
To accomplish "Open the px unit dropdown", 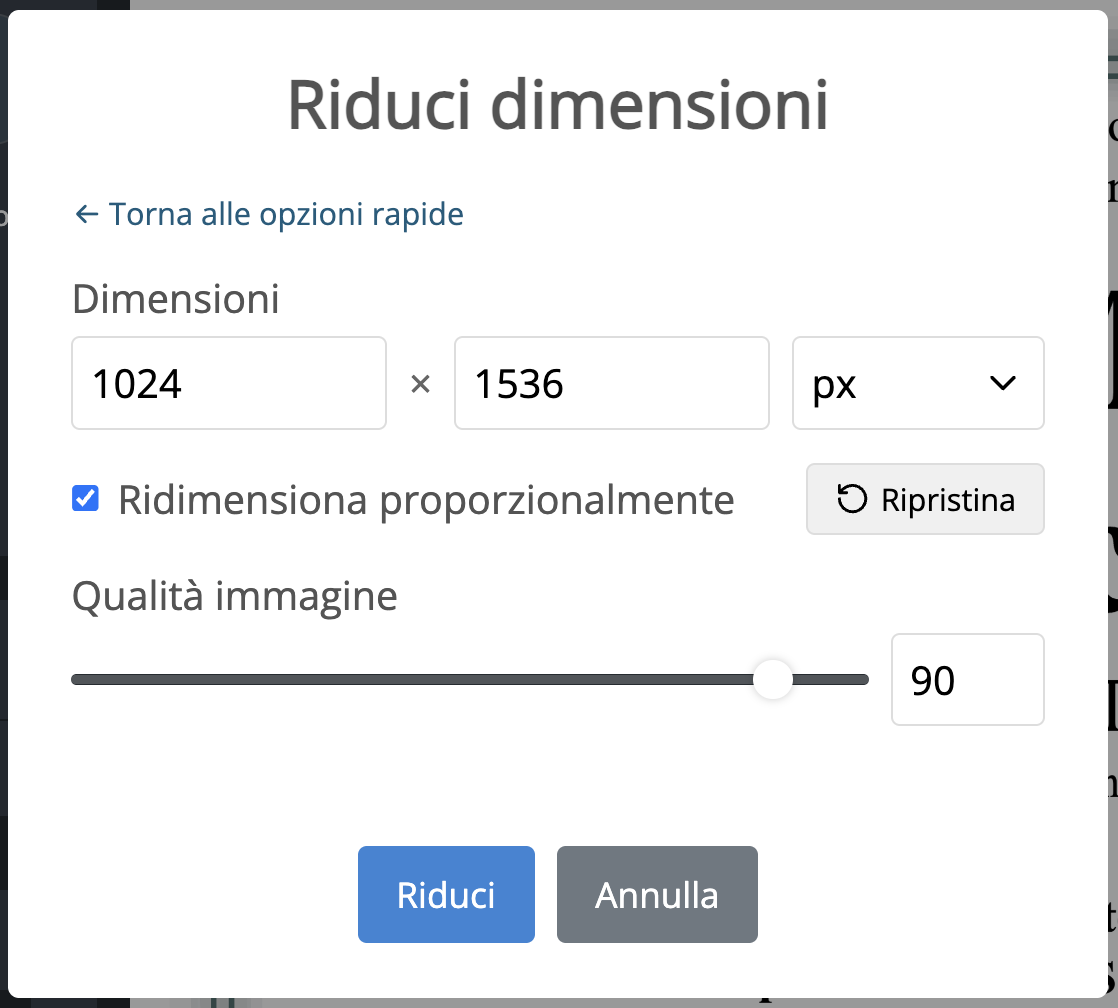I will click(x=917, y=383).
